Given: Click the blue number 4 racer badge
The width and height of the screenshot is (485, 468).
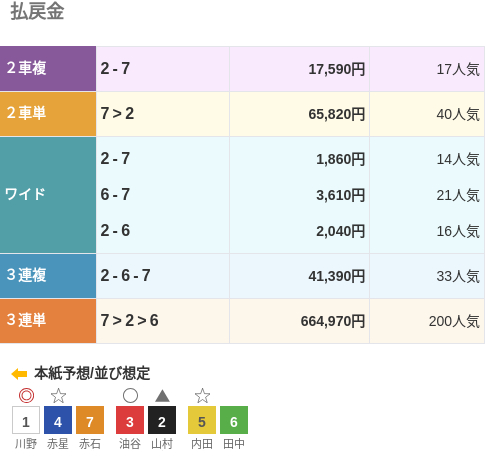Looking at the screenshot, I should [58, 420].
